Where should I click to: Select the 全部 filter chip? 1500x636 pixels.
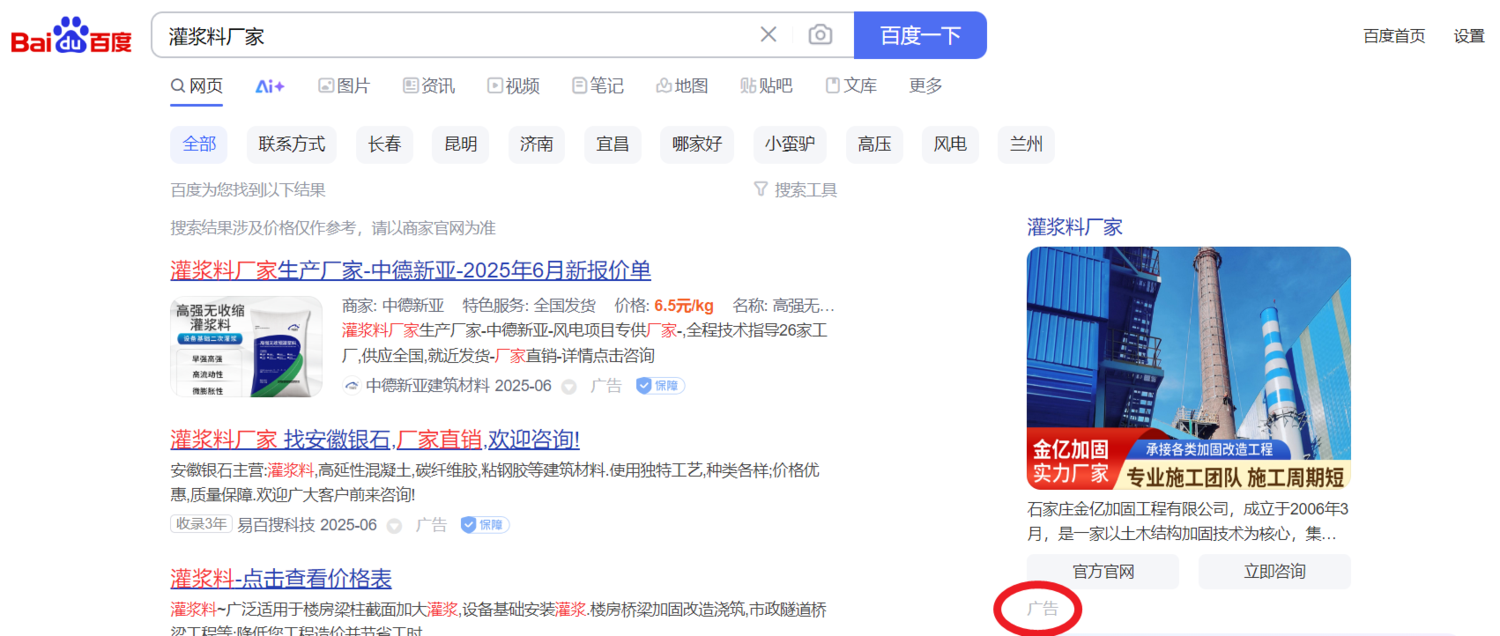coord(199,144)
